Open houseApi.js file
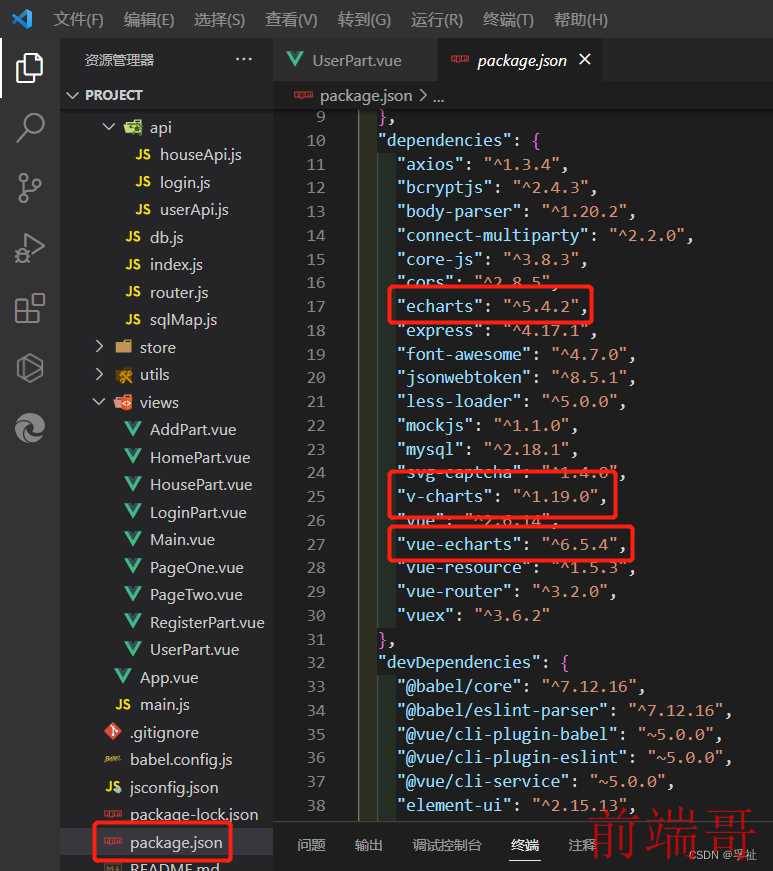Screen dimensions: 773x871 click(x=189, y=155)
